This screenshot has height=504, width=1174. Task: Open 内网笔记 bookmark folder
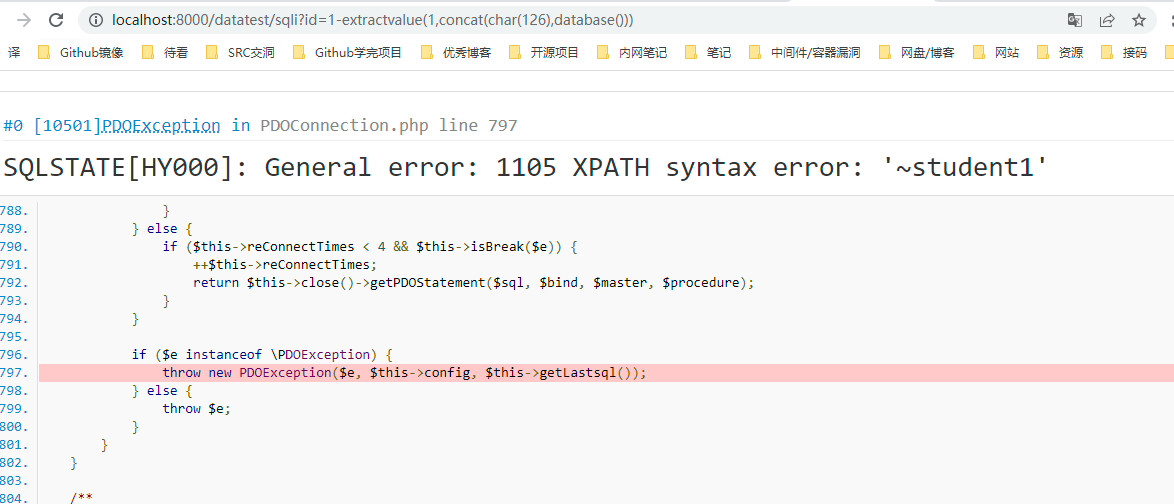(632, 52)
